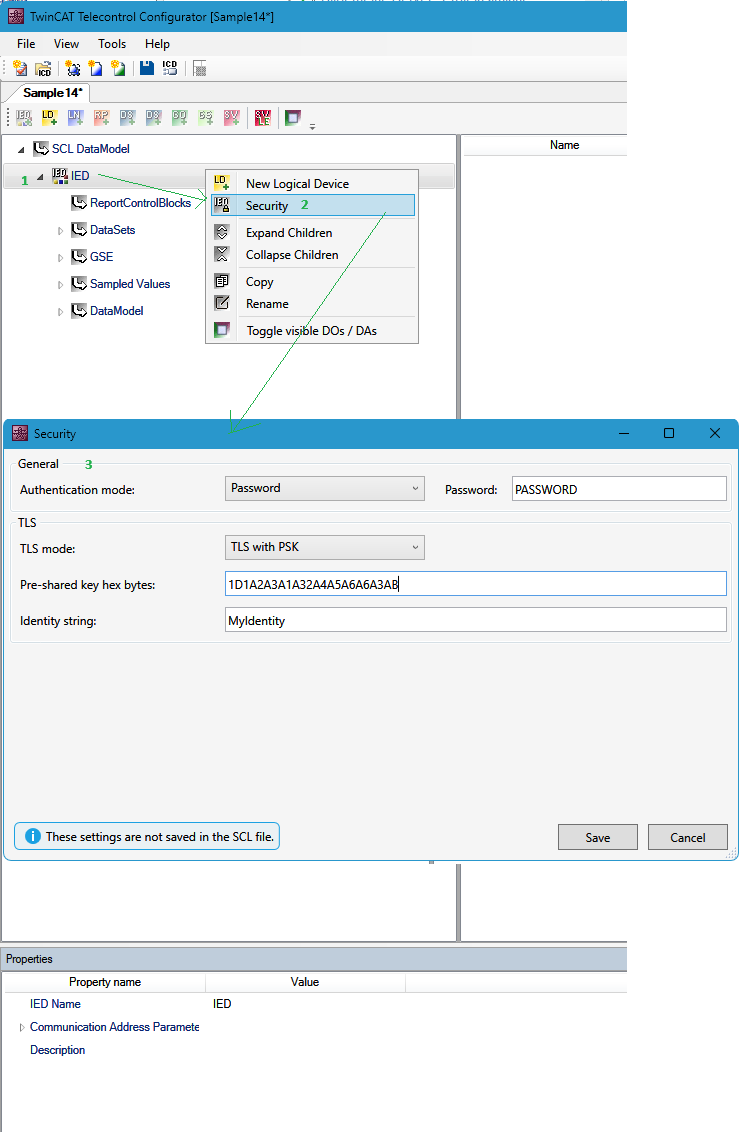Screen dimensions: 739x1132
Task: Select the DataSets tree item
Action: tap(113, 230)
